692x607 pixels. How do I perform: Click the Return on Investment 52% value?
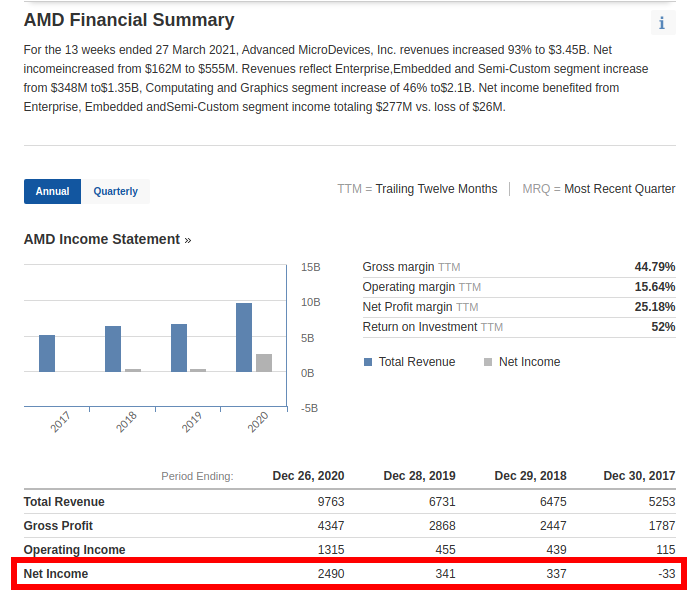click(x=663, y=327)
